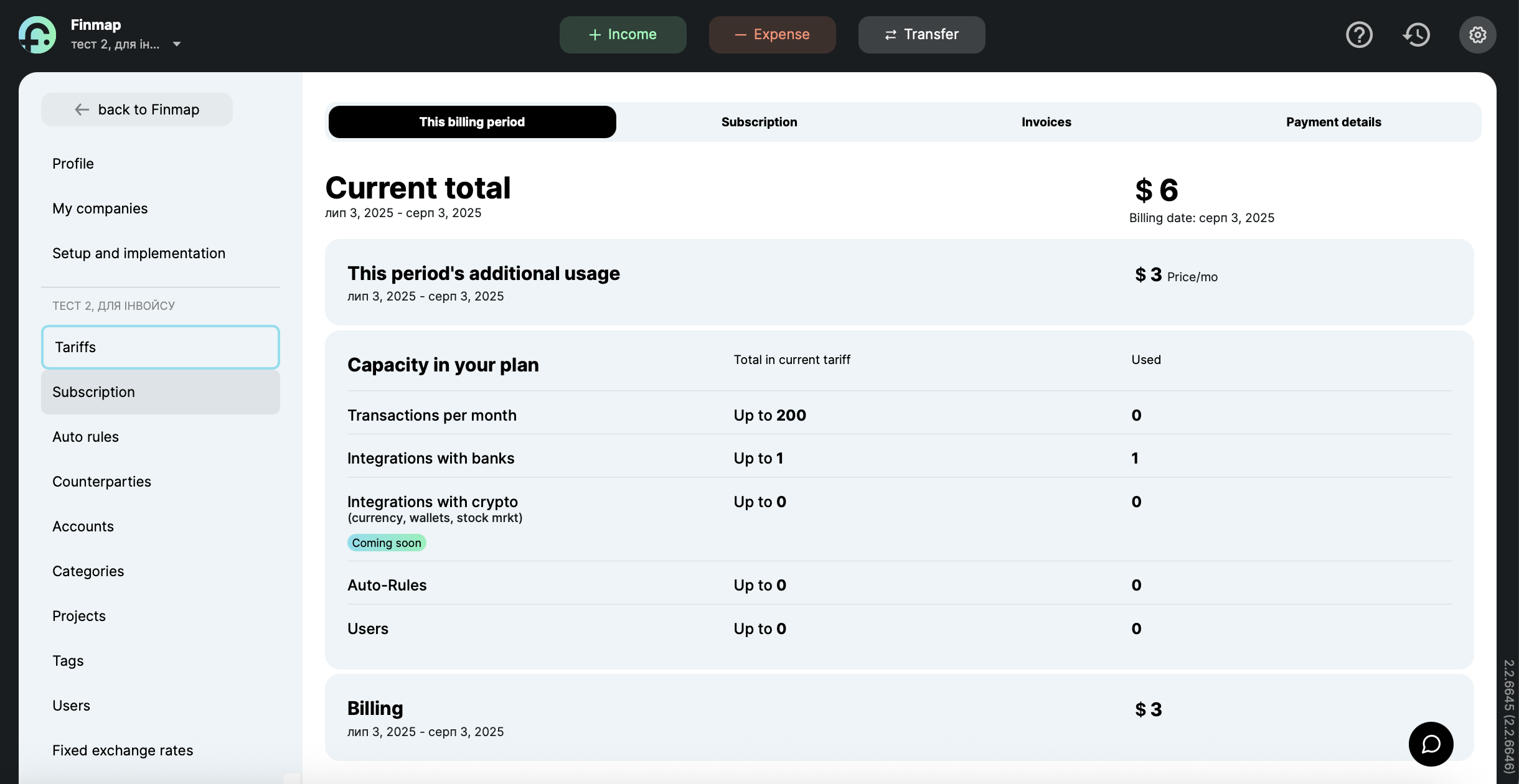The image size is (1519, 784).
Task: Click the Transfer button
Action: tap(921, 35)
